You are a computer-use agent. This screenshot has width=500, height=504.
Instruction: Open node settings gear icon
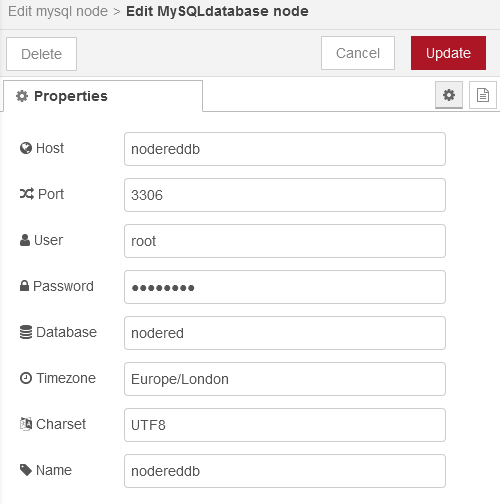click(x=449, y=95)
